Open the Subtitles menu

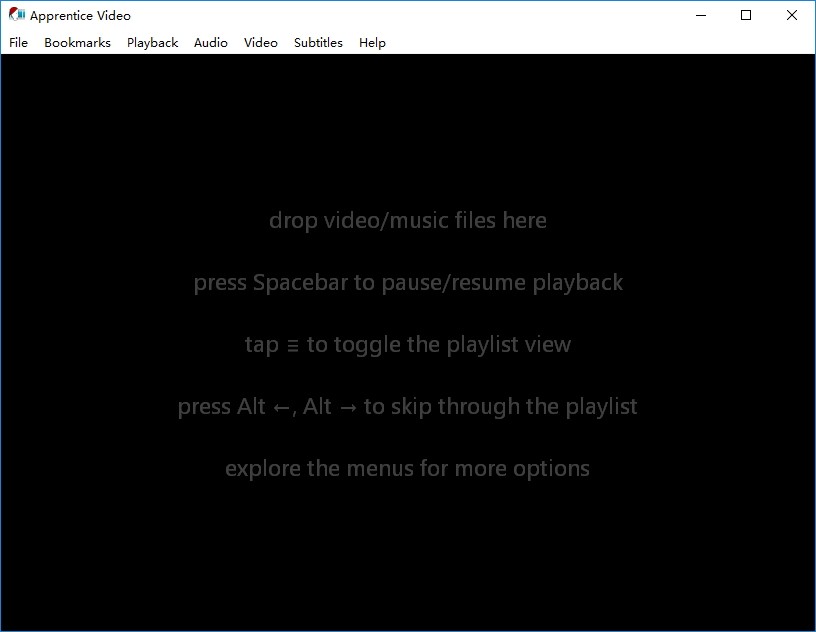[x=318, y=43]
